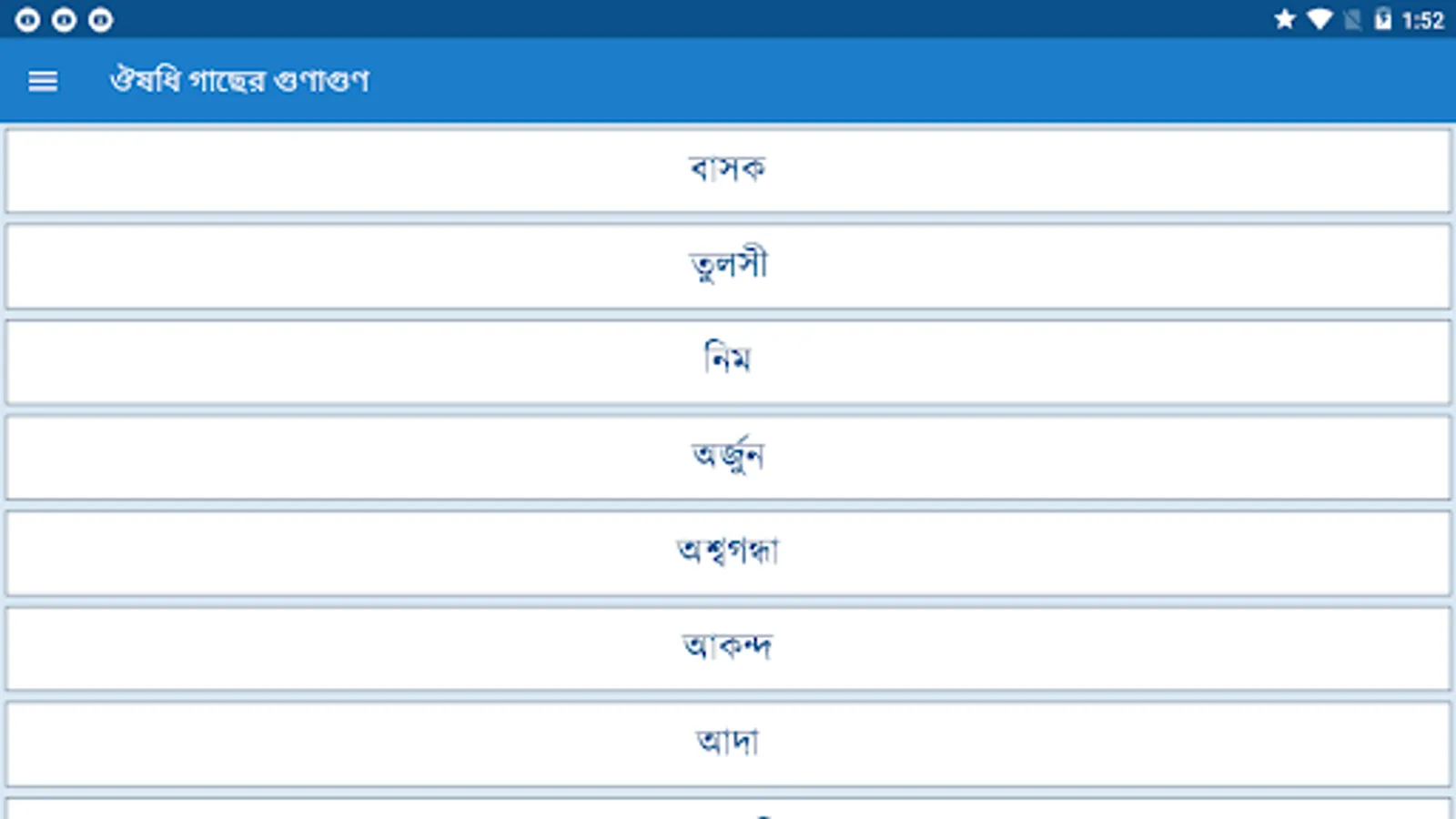1456x819 pixels.
Task: Open the নিম plant details
Action: (x=728, y=361)
